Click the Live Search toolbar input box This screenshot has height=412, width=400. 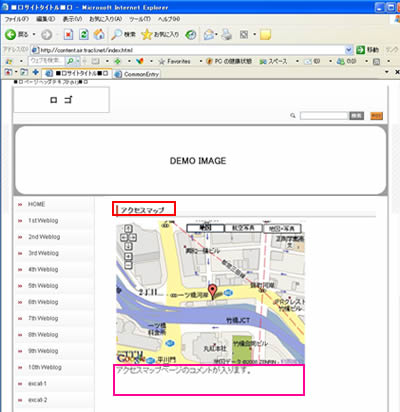47,61
